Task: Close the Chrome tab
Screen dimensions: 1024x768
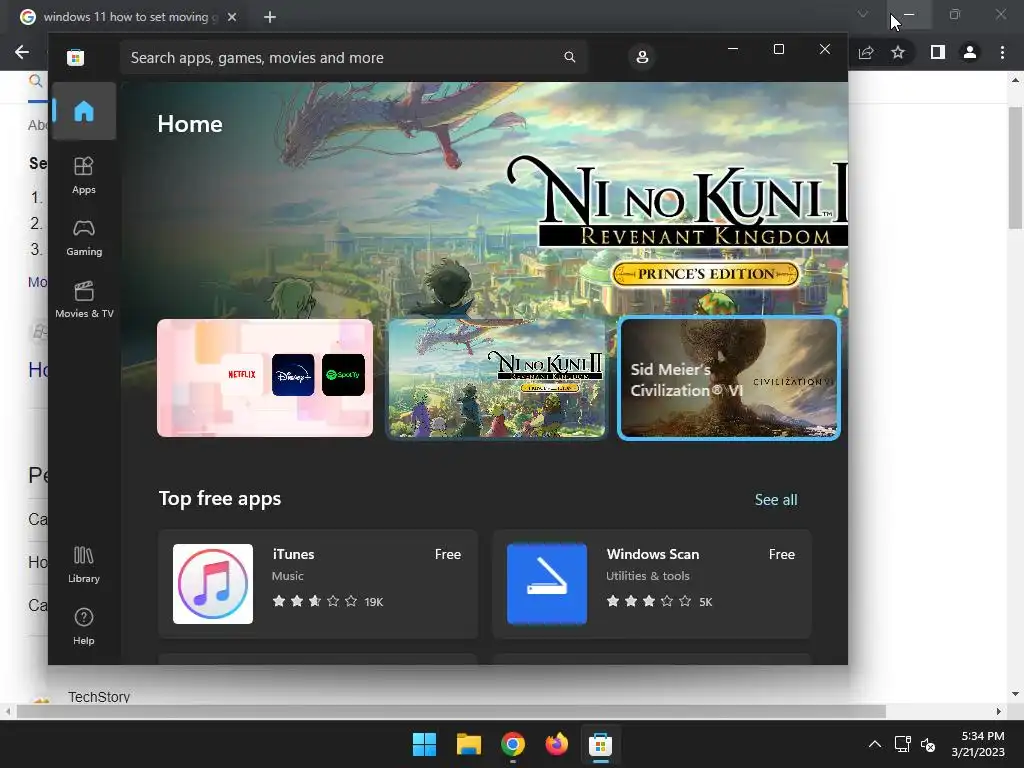Action: pyautogui.click(x=232, y=17)
